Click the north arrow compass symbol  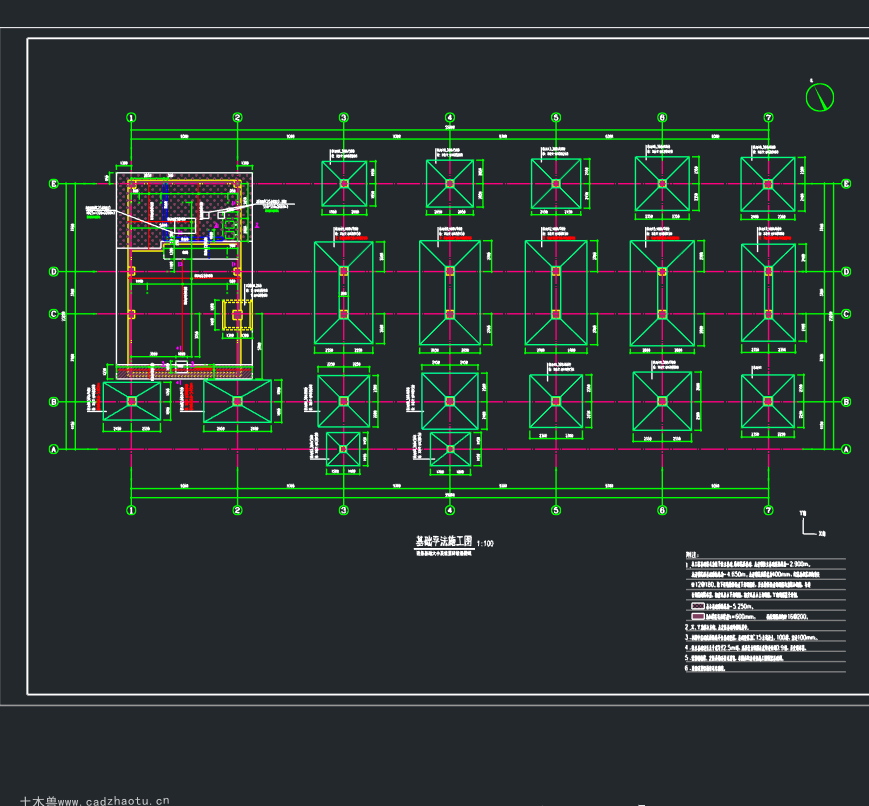(820, 97)
